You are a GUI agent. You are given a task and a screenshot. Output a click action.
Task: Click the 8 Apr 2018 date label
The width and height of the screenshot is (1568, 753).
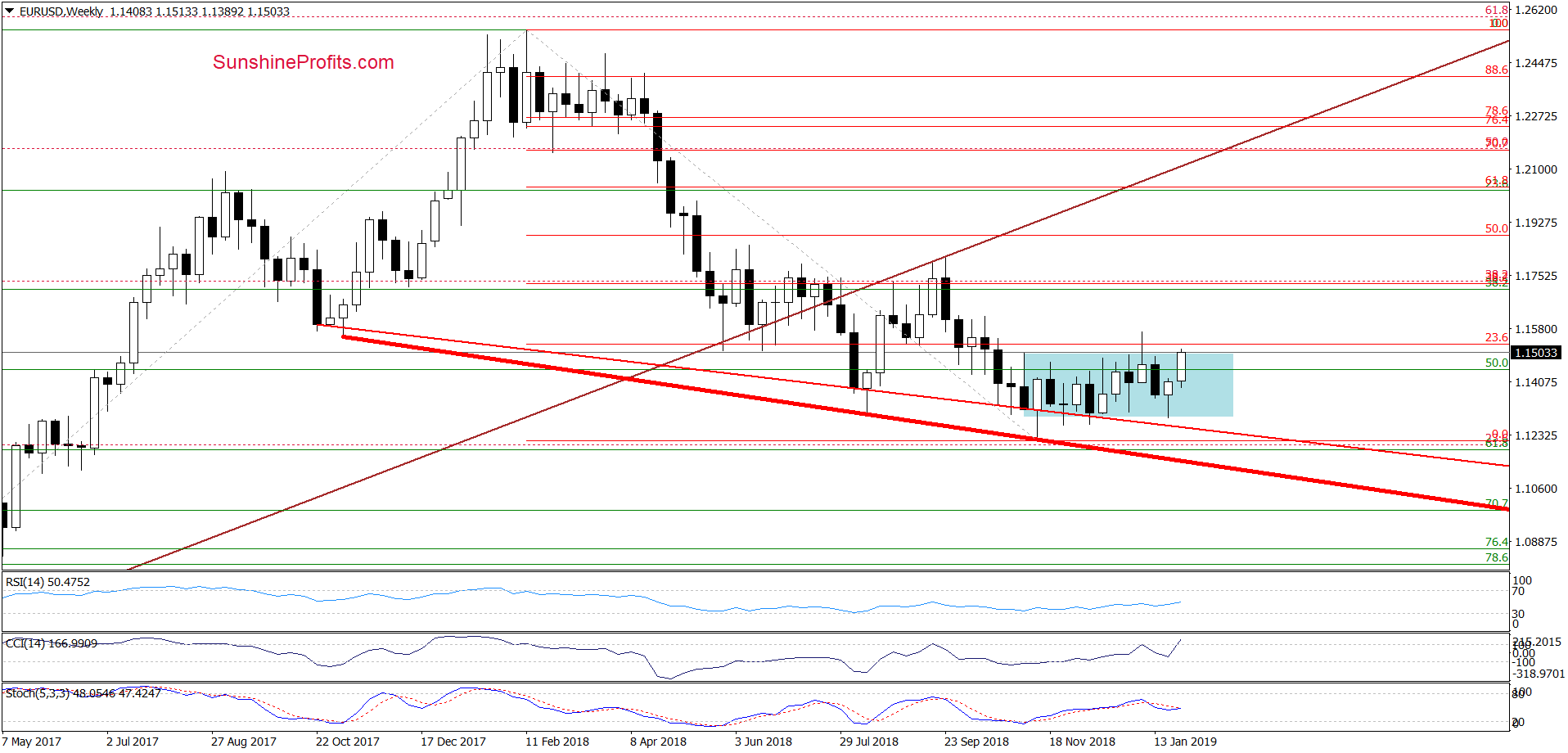click(x=658, y=742)
